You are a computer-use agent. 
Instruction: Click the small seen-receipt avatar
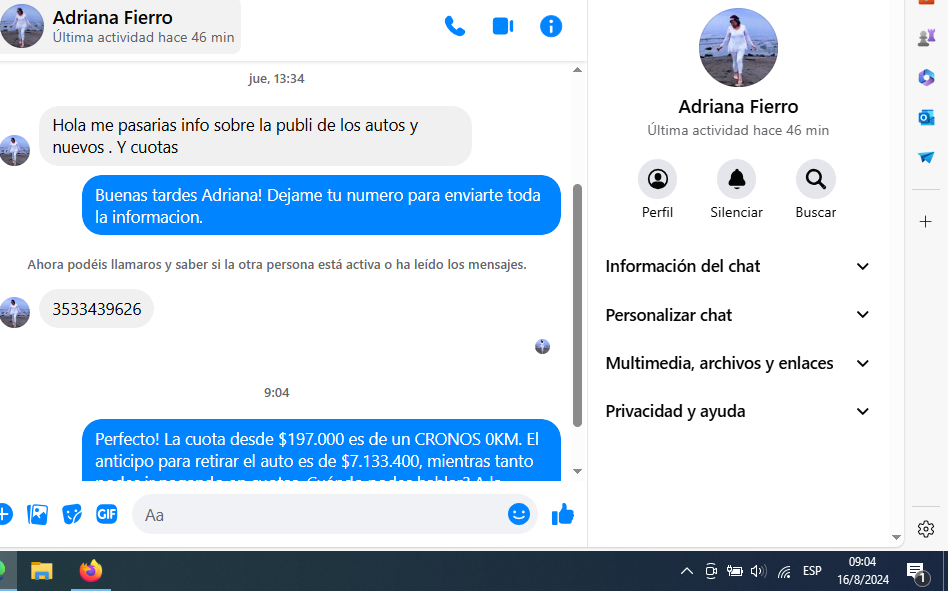point(542,346)
